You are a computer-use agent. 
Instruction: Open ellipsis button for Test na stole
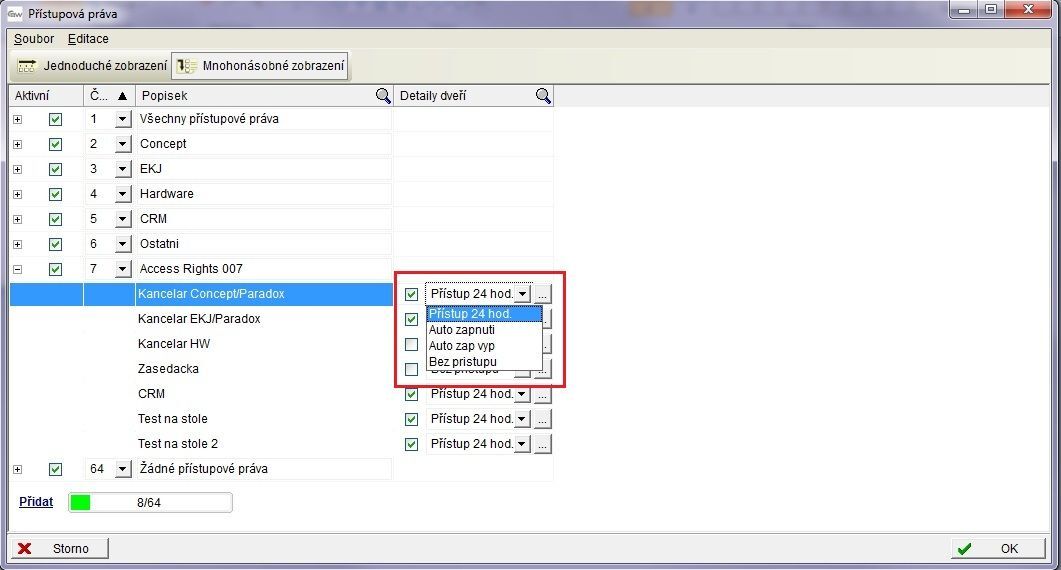(542, 419)
